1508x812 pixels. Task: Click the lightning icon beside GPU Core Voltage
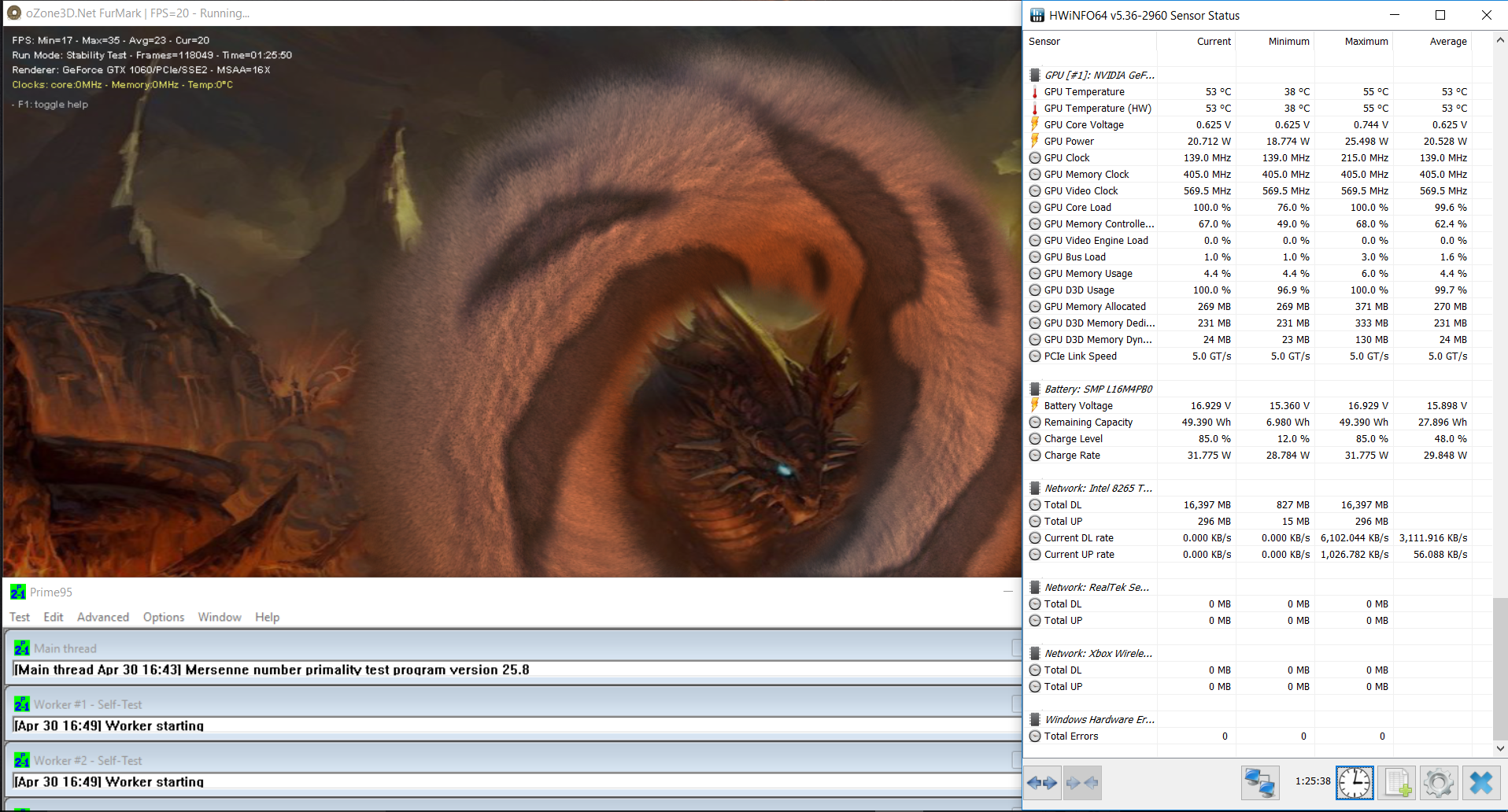click(x=1035, y=125)
